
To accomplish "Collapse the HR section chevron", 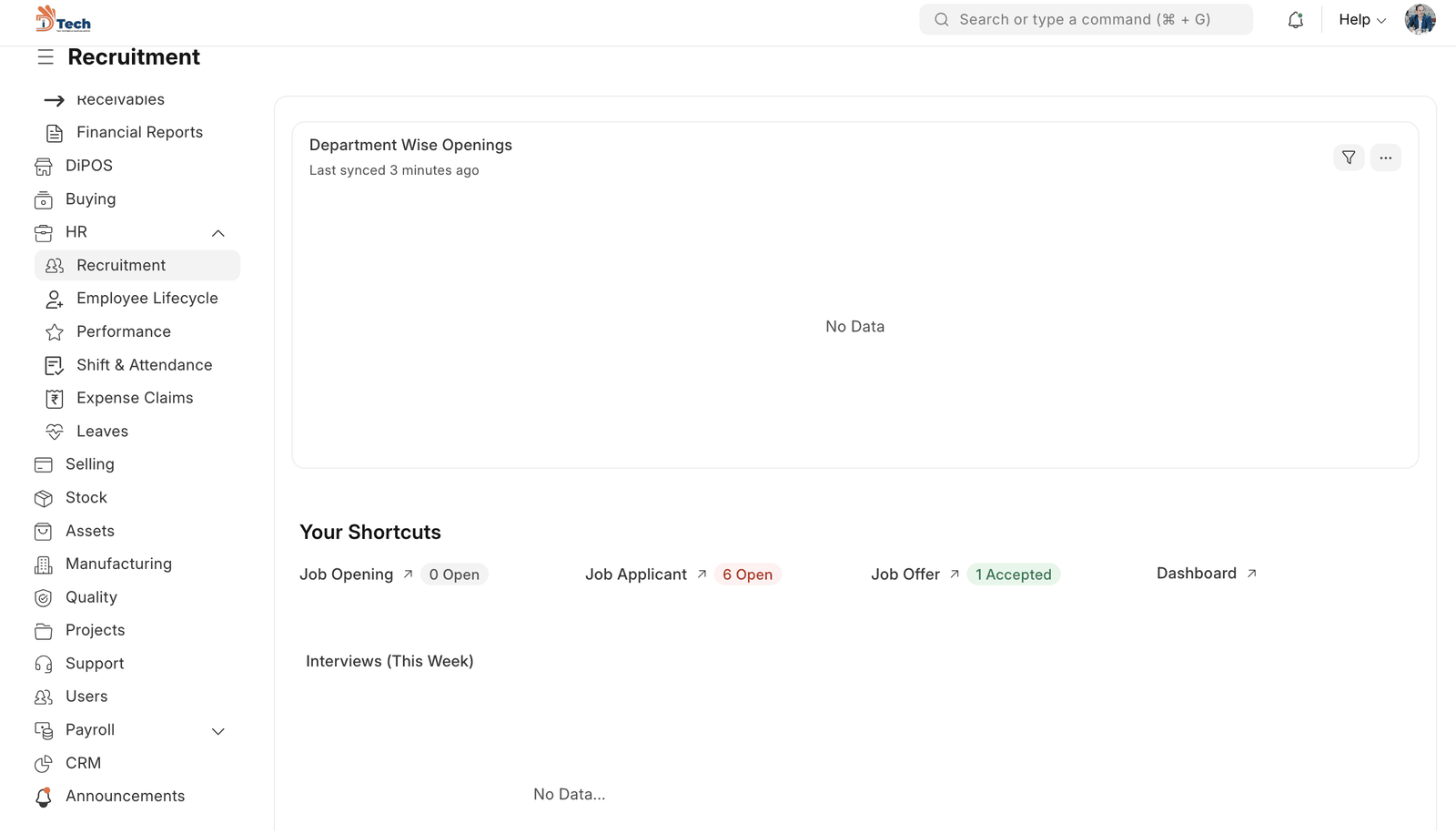I will pos(218,233).
